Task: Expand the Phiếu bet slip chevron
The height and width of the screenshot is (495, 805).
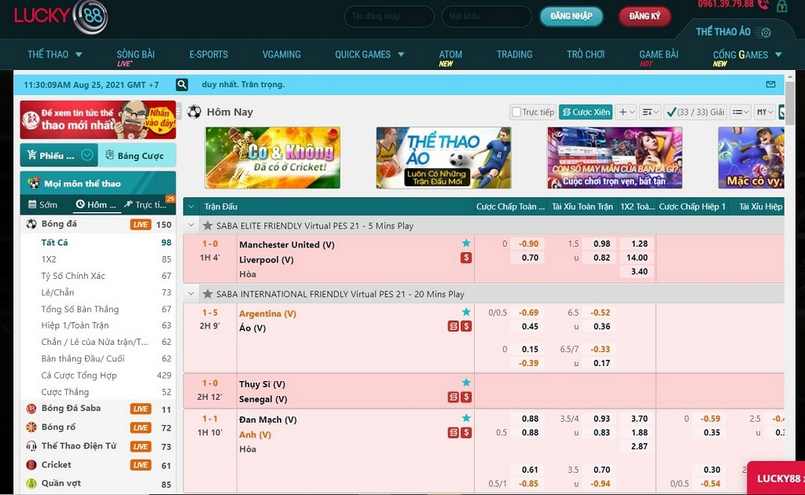Action: 87,155
